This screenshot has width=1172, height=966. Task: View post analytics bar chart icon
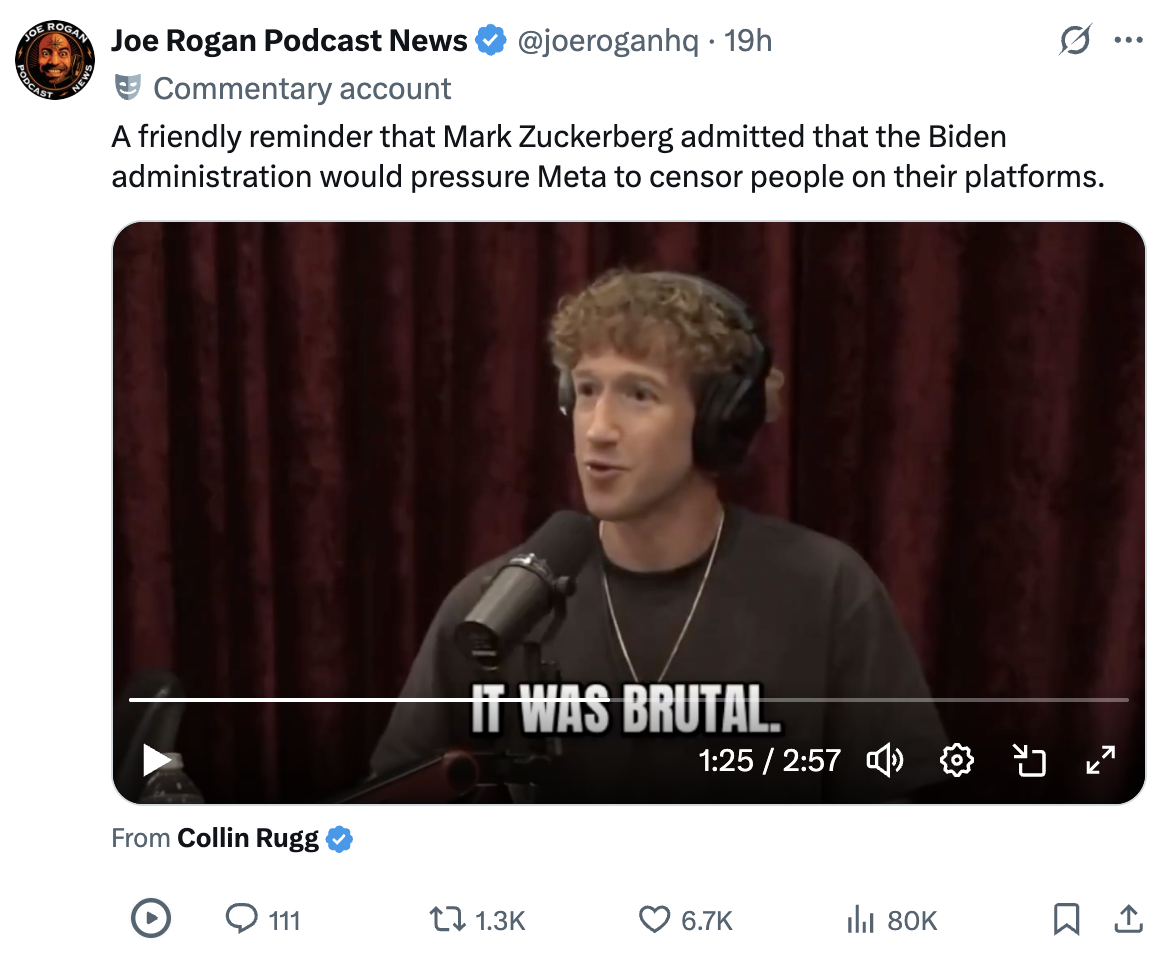point(862,919)
